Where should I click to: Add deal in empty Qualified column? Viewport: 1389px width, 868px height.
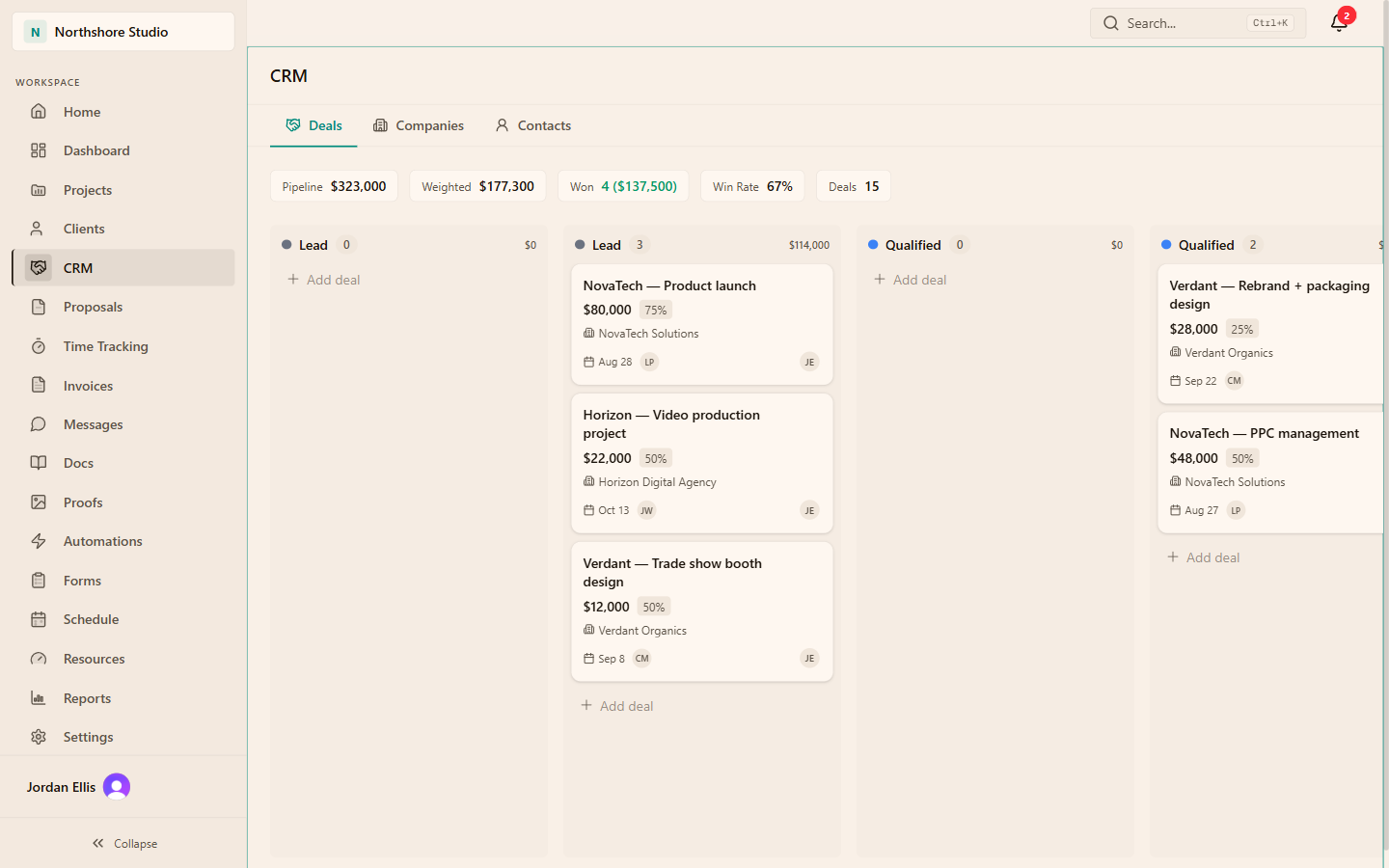click(911, 280)
